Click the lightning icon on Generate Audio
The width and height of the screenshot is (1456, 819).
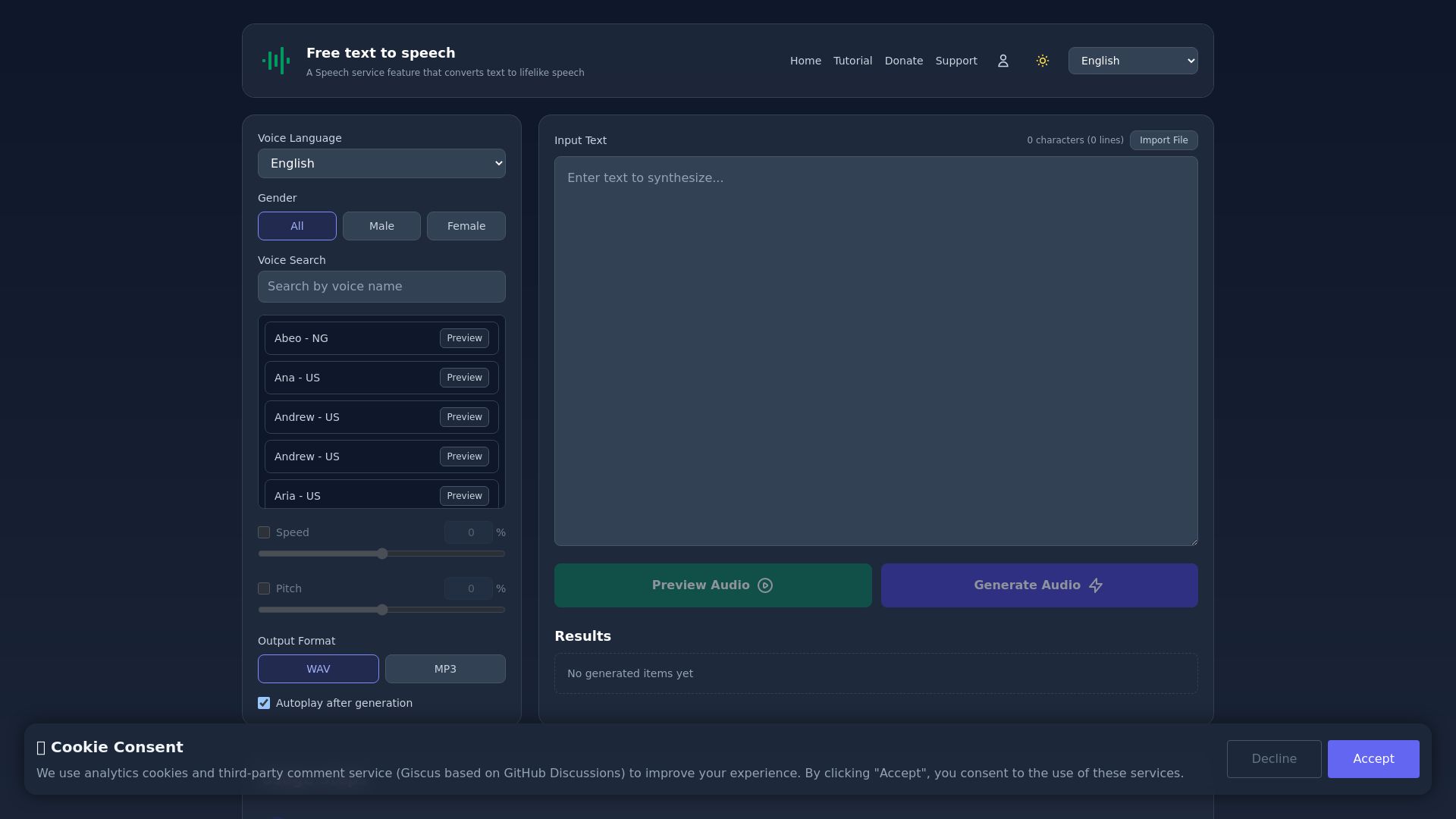pos(1096,585)
